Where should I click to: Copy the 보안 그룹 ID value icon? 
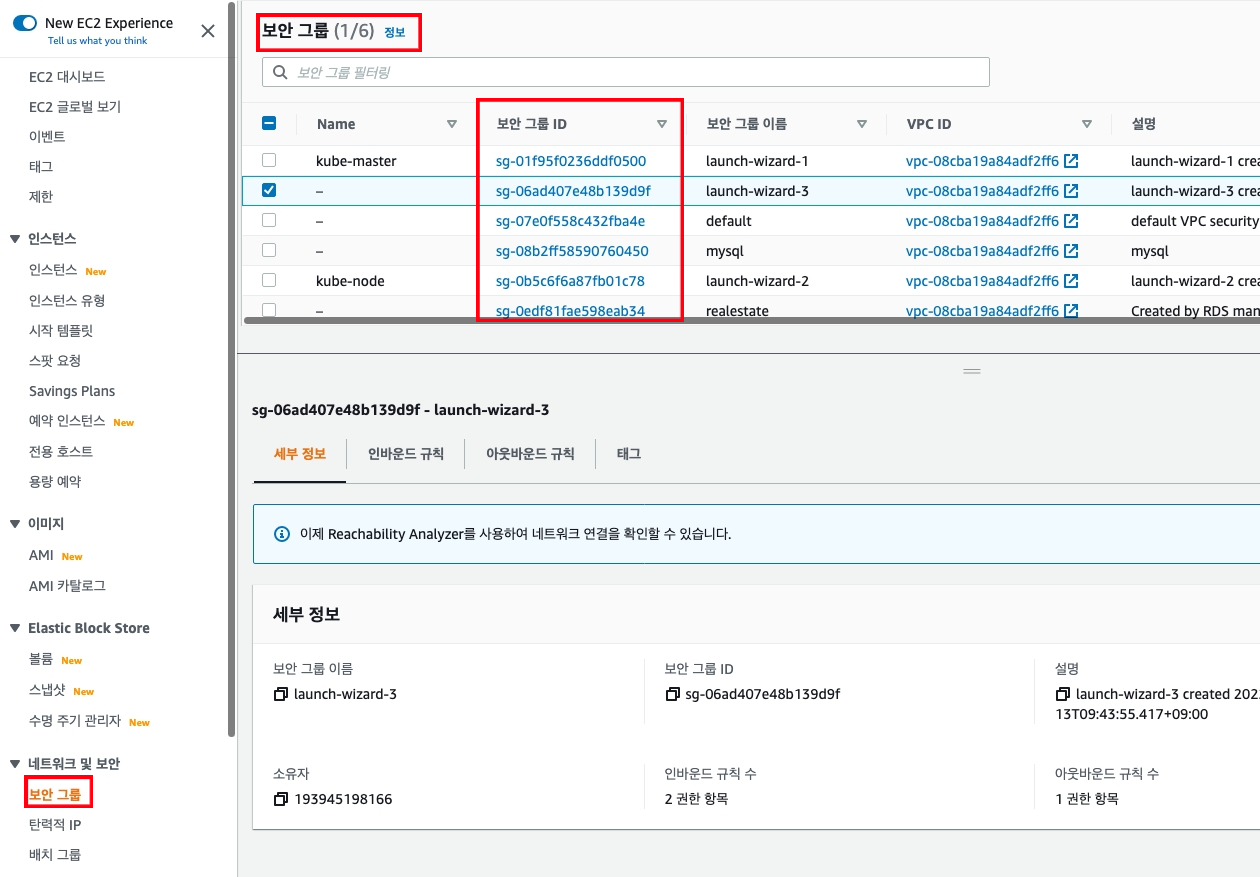[672, 694]
